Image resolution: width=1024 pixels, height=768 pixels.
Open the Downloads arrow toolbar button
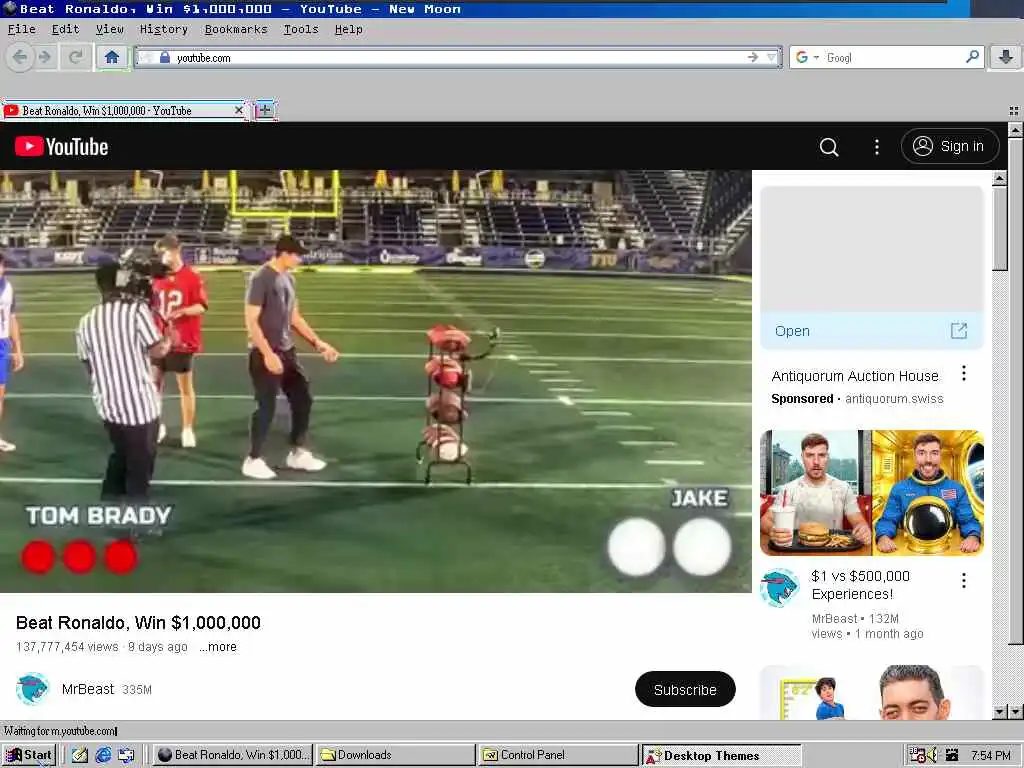(1005, 57)
